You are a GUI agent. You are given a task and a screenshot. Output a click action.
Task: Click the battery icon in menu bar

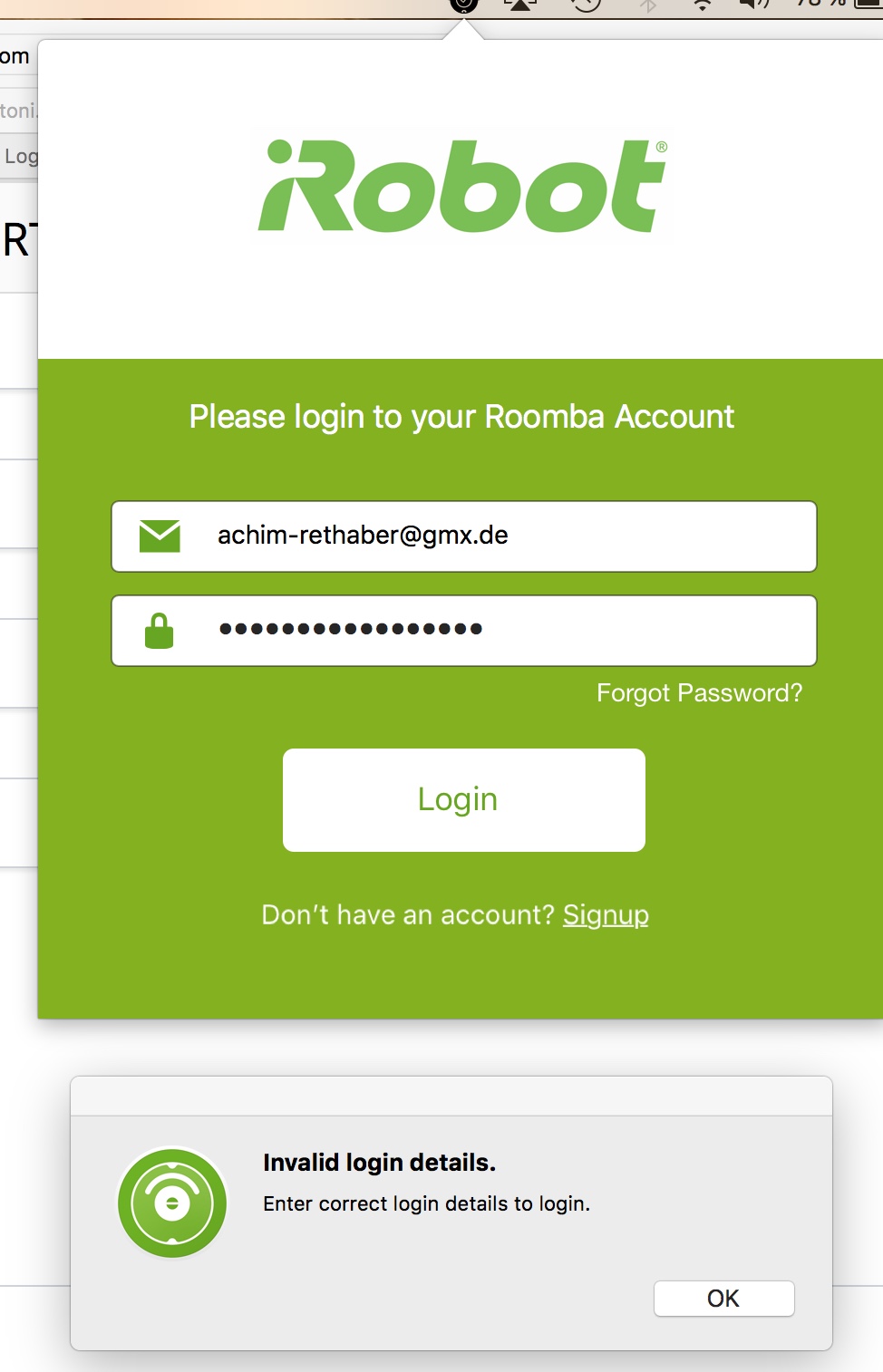coord(866,4)
